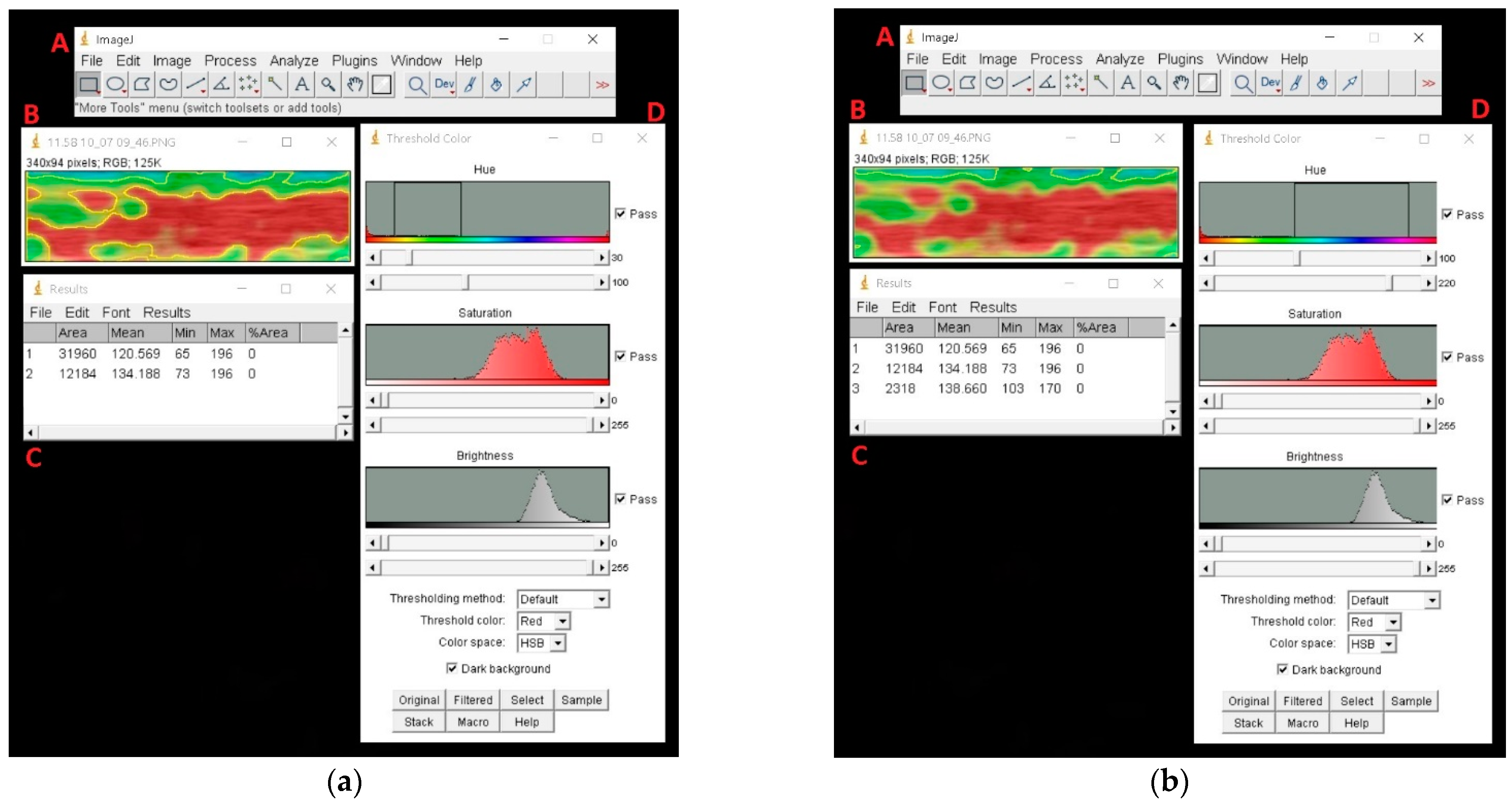Image resolution: width=1512 pixels, height=810 pixels.
Task: Open the red More Tools arrows in panel (a)
Action: [602, 84]
